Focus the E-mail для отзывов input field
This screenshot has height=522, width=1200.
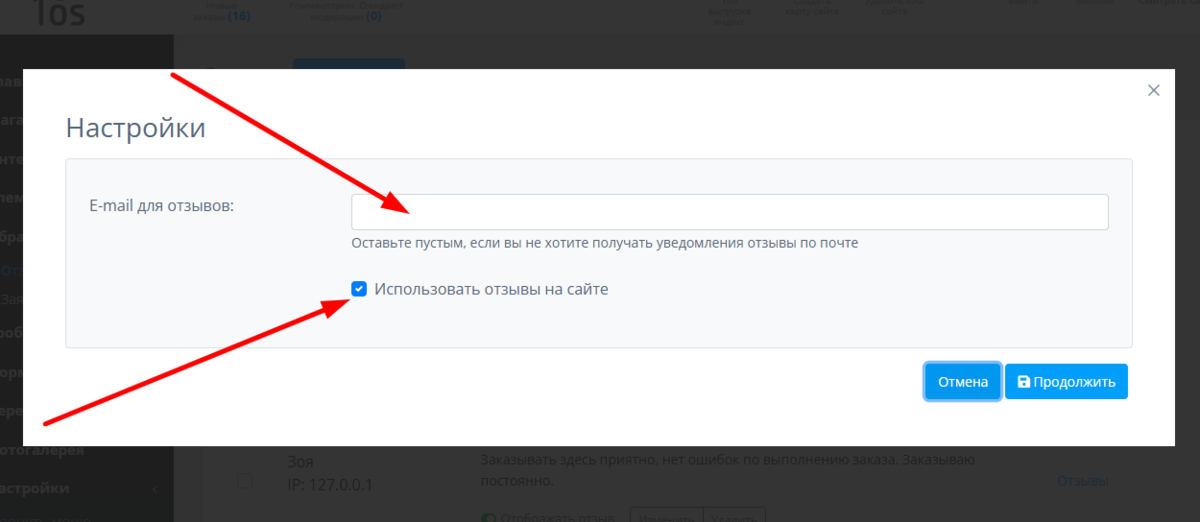point(729,212)
